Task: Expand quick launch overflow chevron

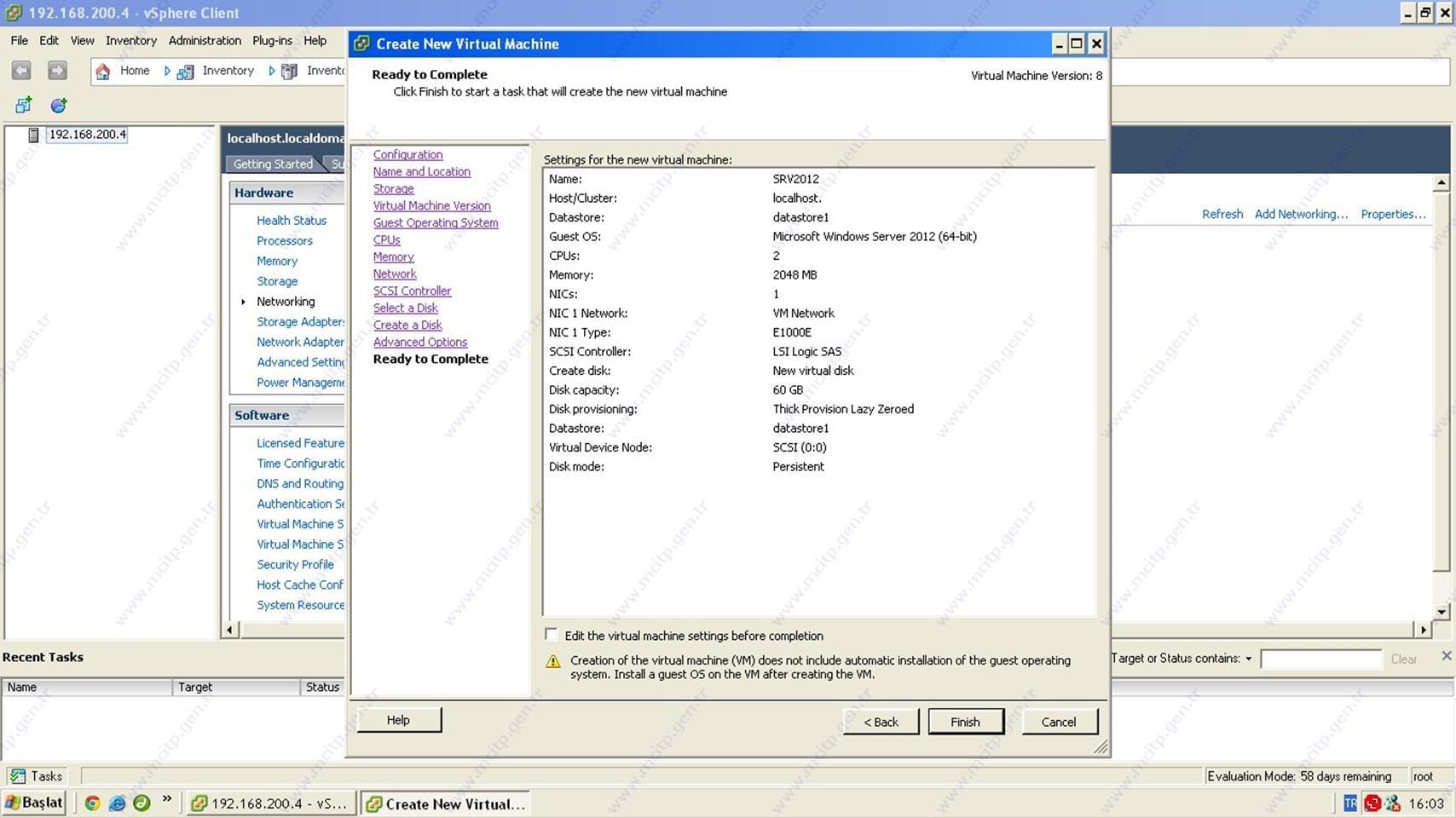Action: [167, 799]
